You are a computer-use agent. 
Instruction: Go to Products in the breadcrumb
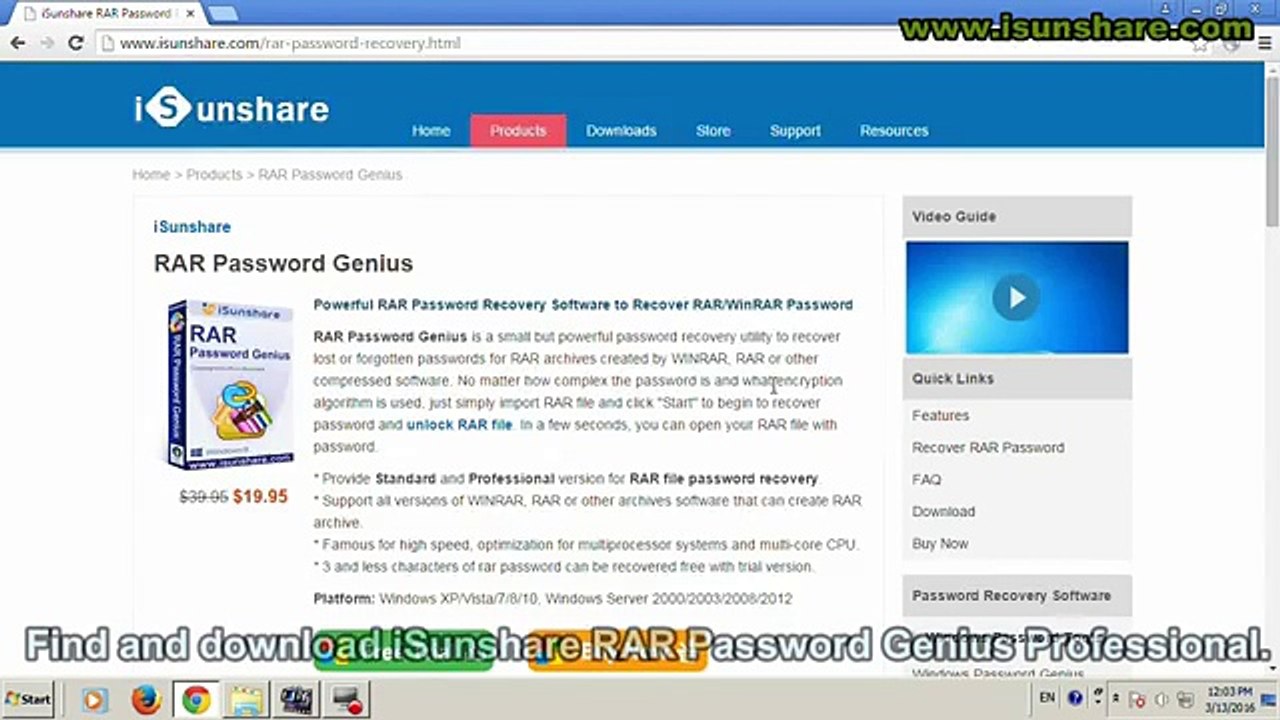[214, 174]
